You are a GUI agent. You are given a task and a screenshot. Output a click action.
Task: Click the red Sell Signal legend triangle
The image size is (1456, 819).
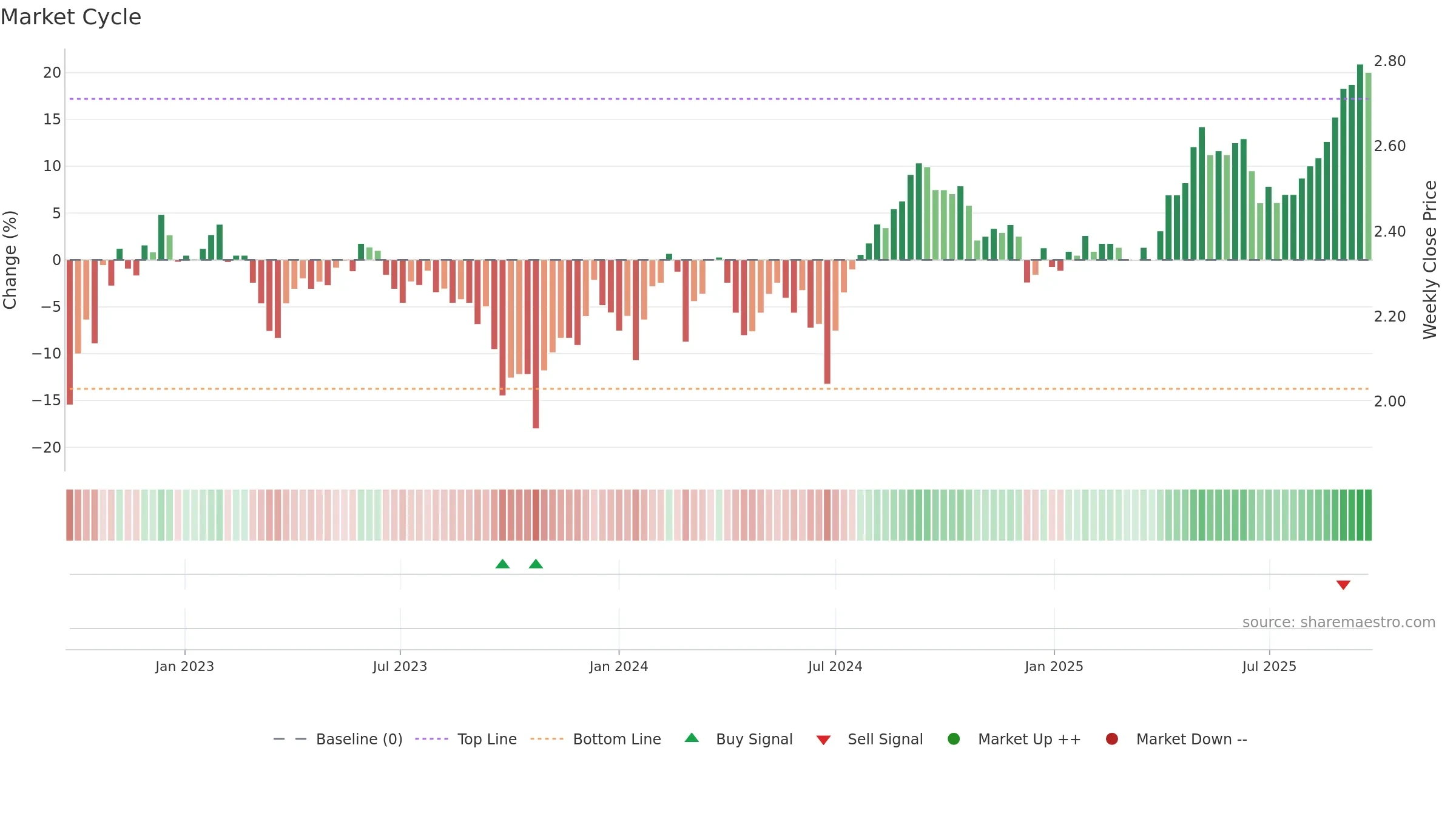(823, 740)
